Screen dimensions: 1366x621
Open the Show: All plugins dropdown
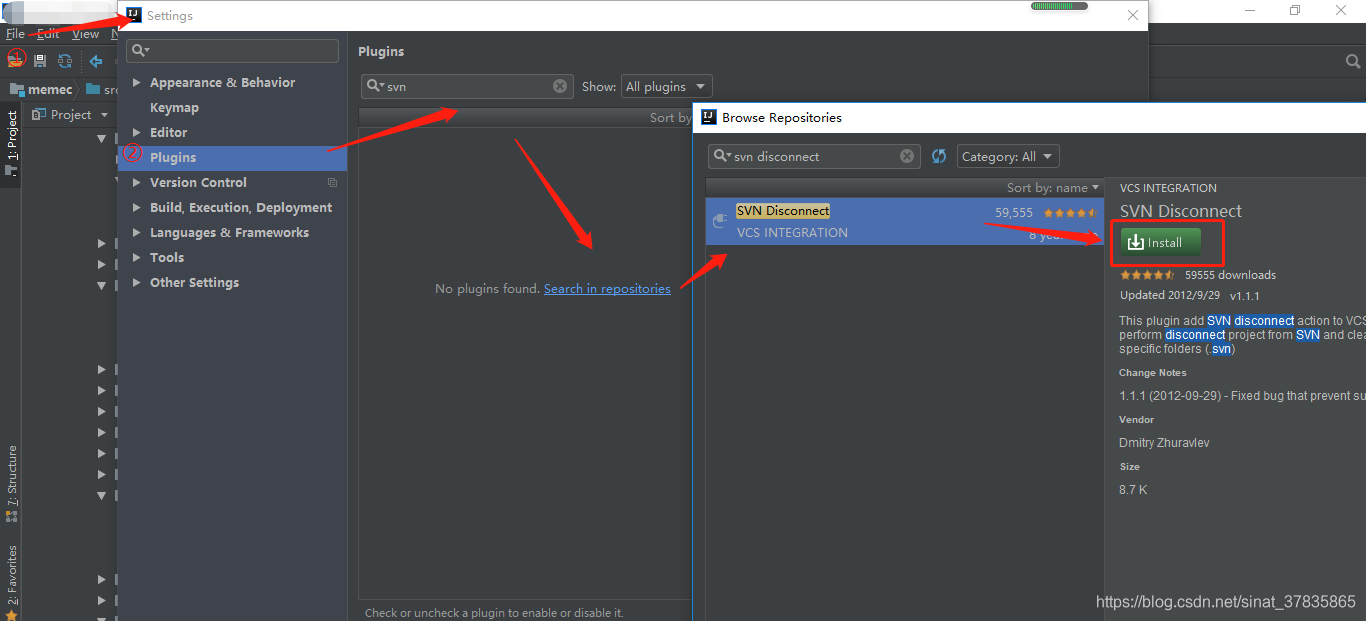coord(666,86)
